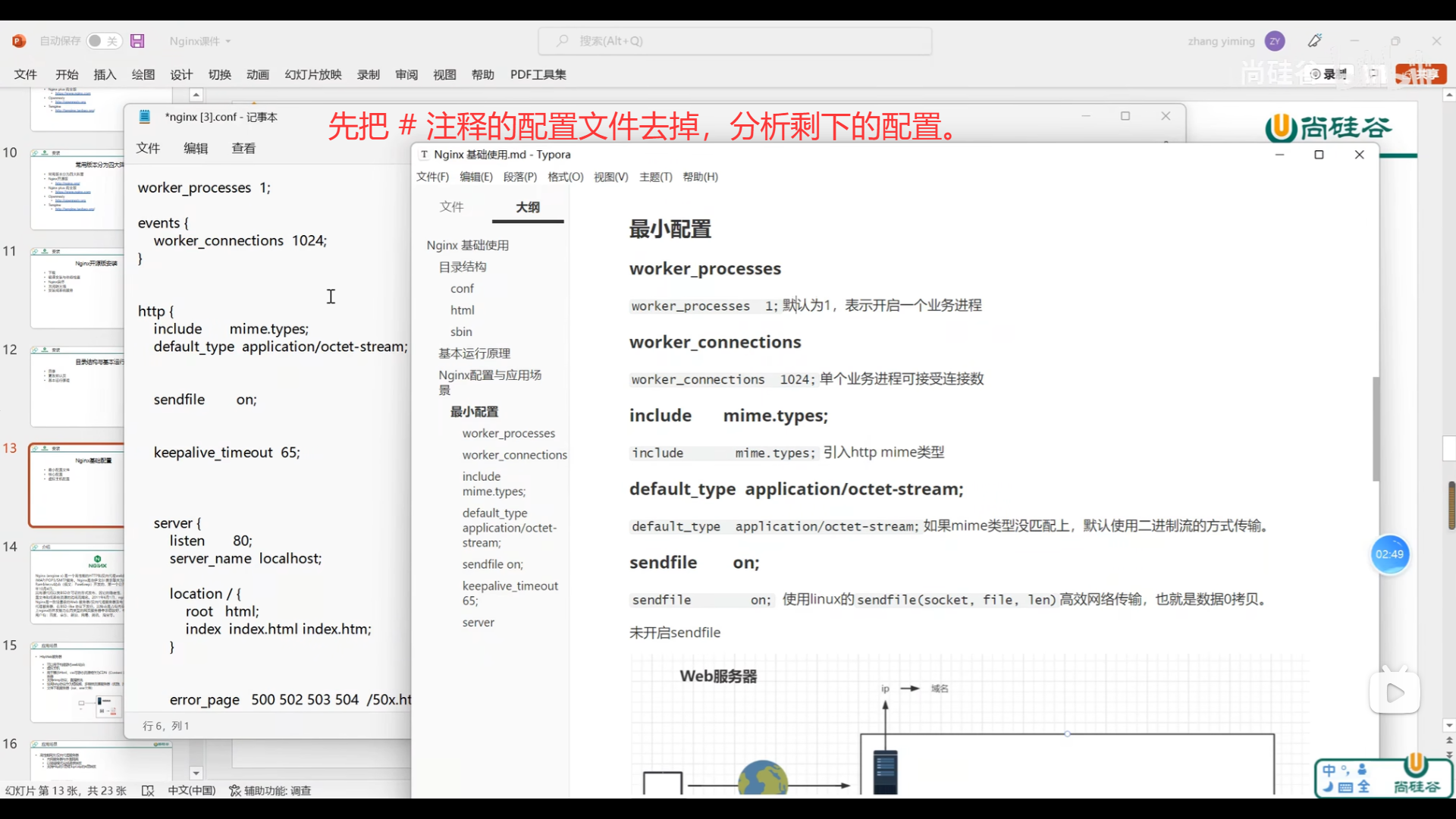Click the orange 共享 share button
Viewport: 1456px width, 819px height.
(1423, 74)
